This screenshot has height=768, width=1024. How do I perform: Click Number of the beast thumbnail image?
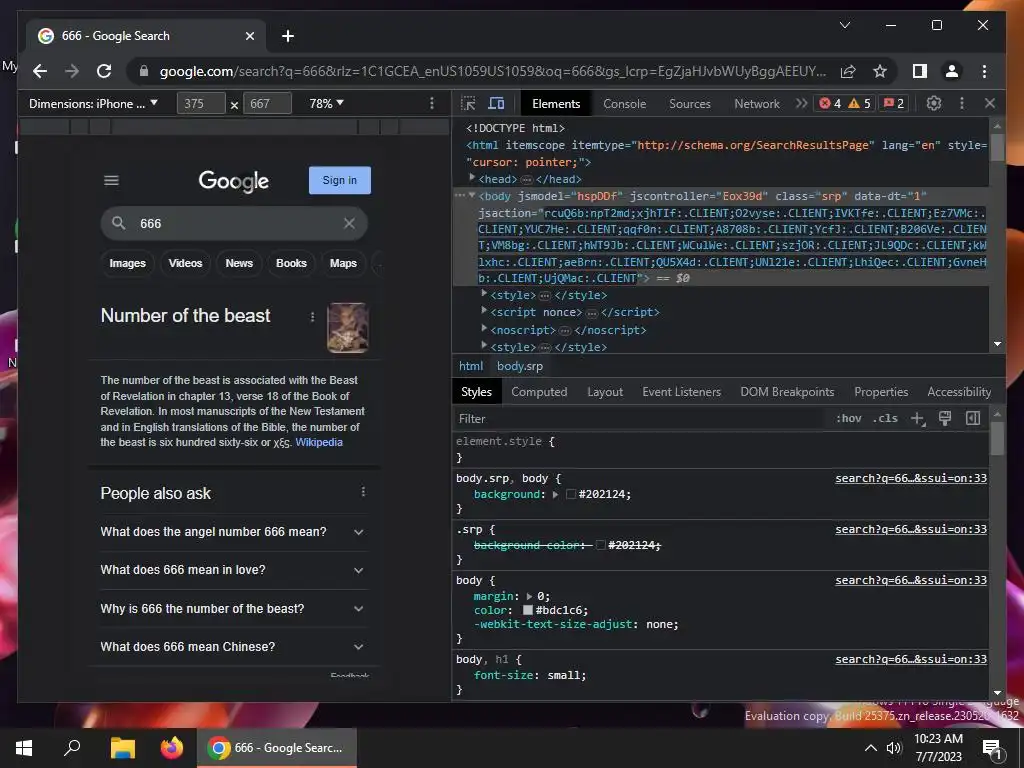[x=347, y=327]
